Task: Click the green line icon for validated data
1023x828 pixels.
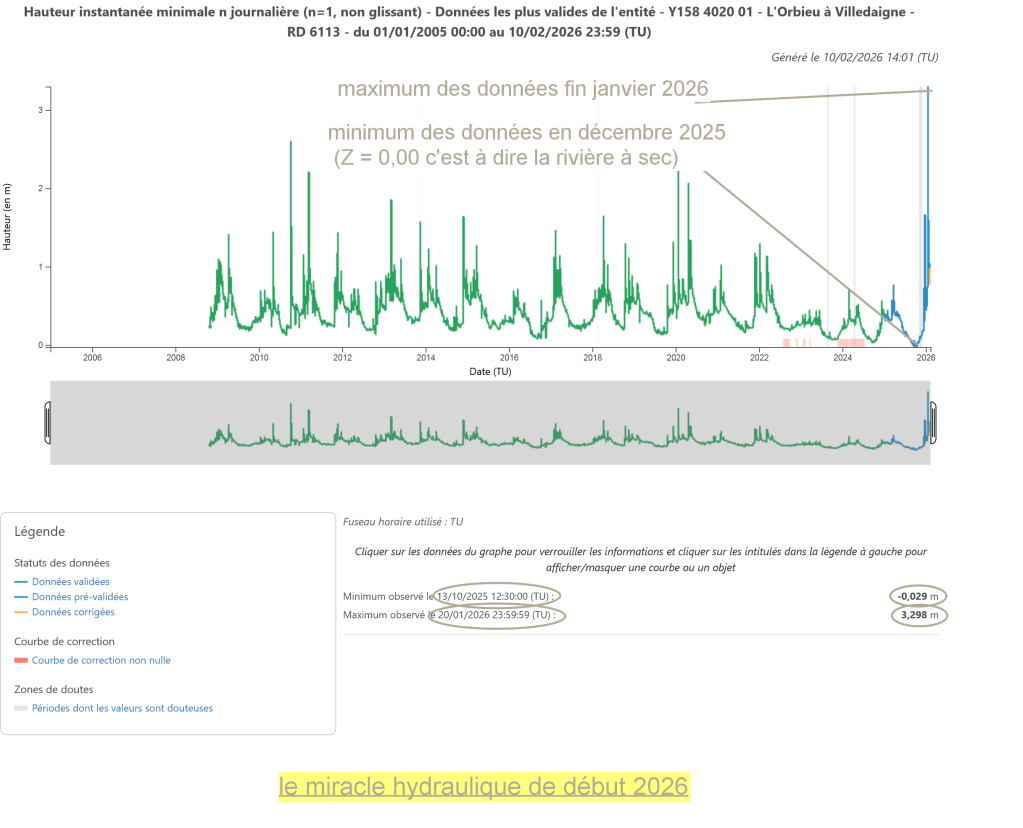Action: [x=21, y=582]
